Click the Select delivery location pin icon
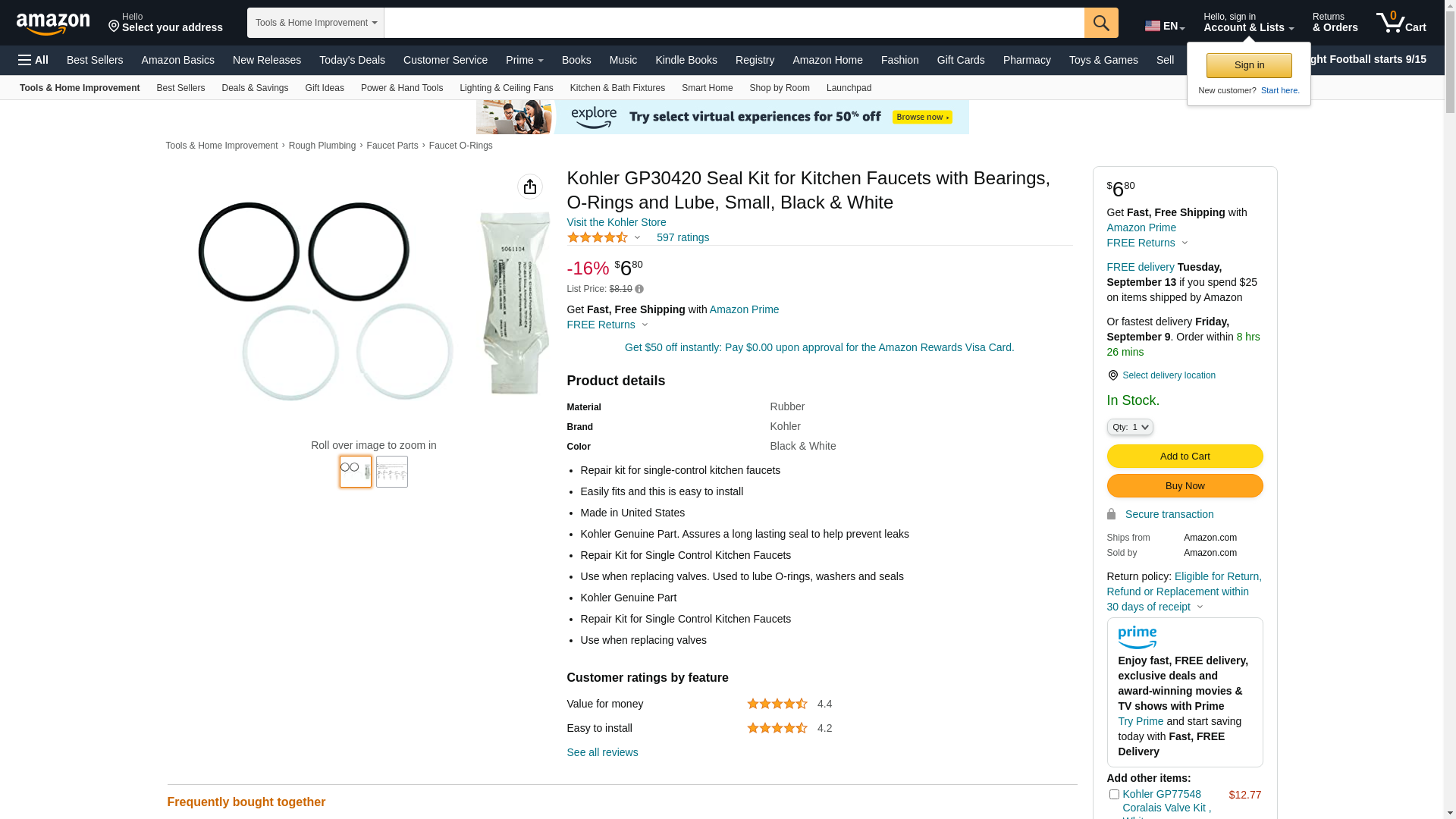 pyautogui.click(x=1112, y=375)
